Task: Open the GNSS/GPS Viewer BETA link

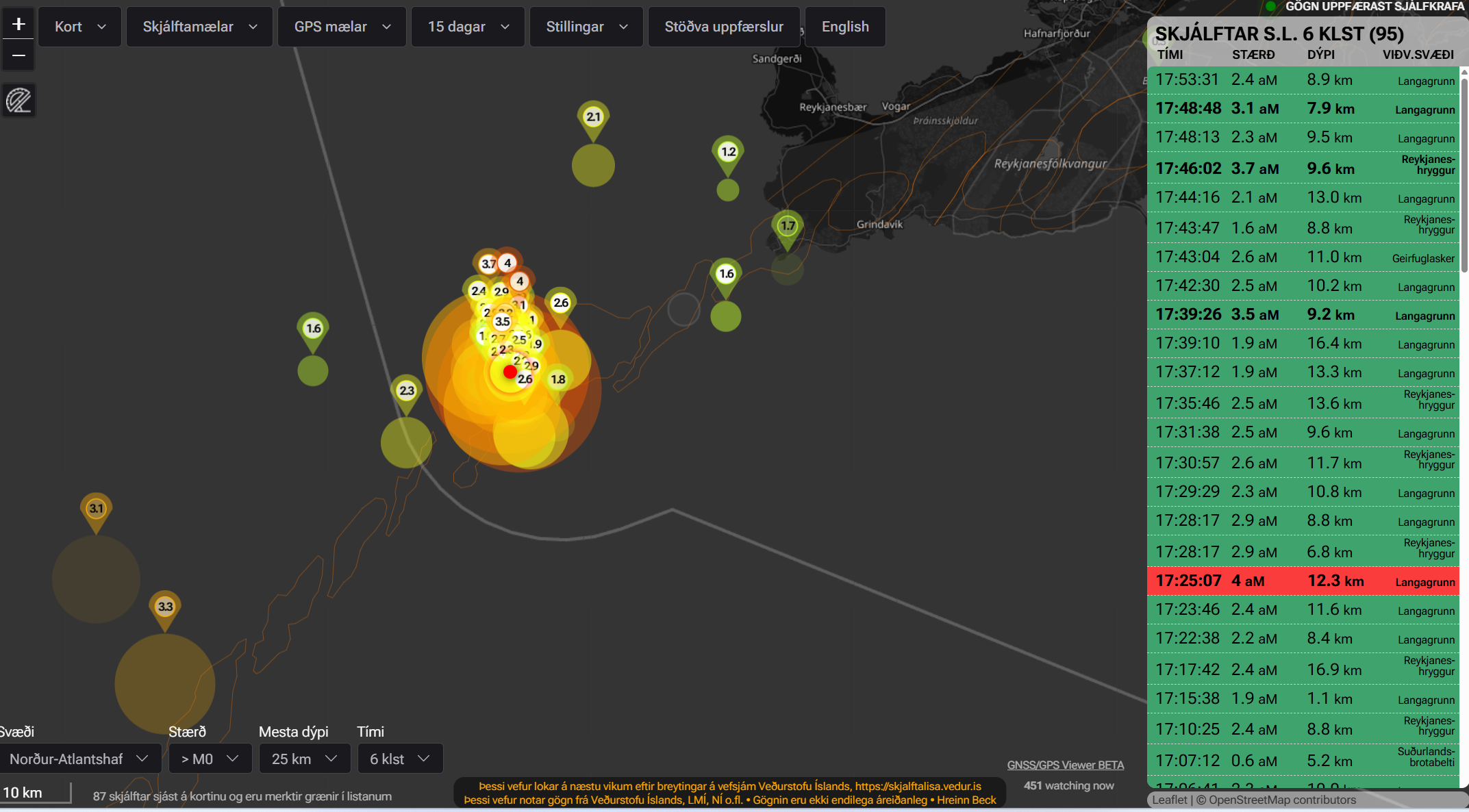Action: 1065,765
